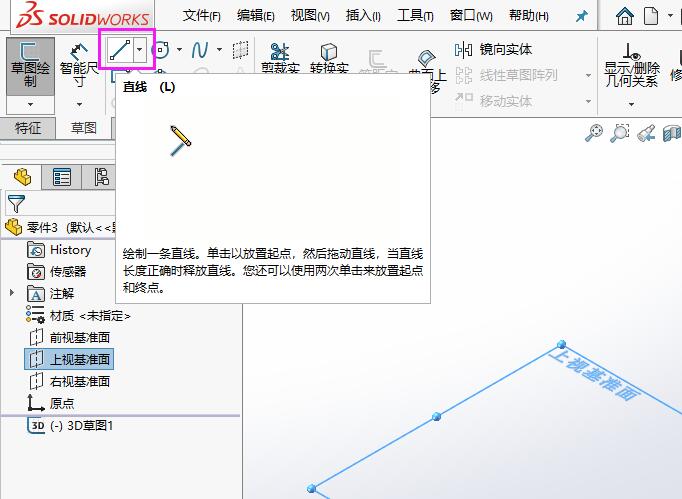The height and width of the screenshot is (499, 682).
Task: Open the 文件(F) menu
Action: [x=202, y=16]
